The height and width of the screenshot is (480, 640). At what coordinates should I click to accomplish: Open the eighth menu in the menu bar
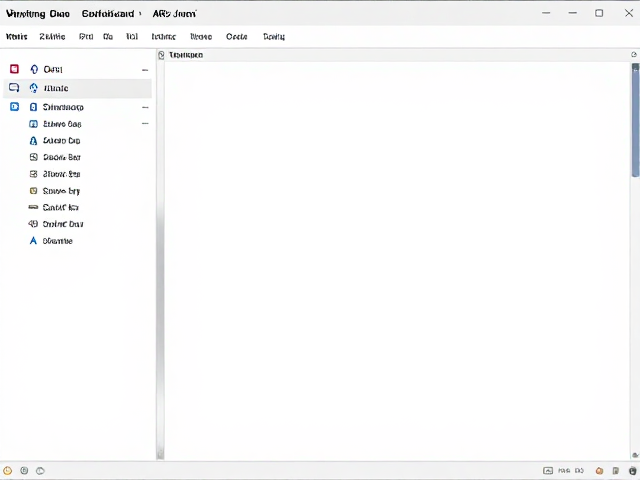[x=237, y=37]
